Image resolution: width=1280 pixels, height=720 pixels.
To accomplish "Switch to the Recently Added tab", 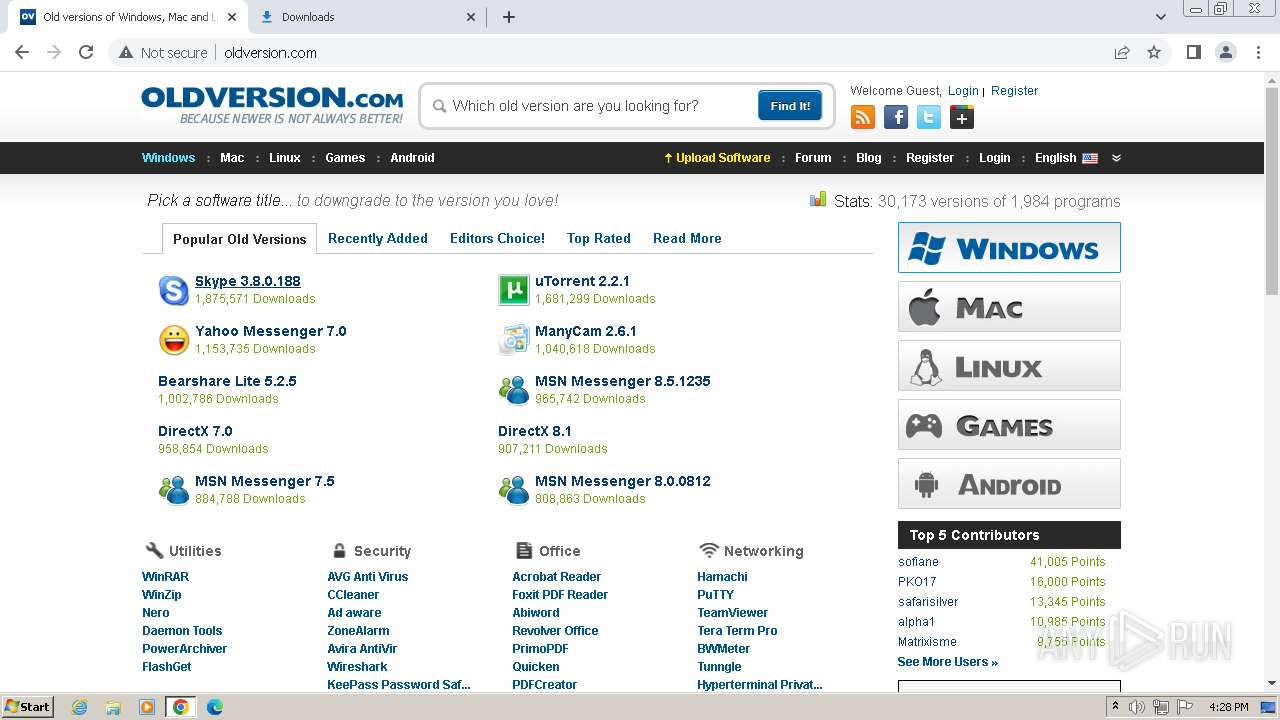I will 378,238.
